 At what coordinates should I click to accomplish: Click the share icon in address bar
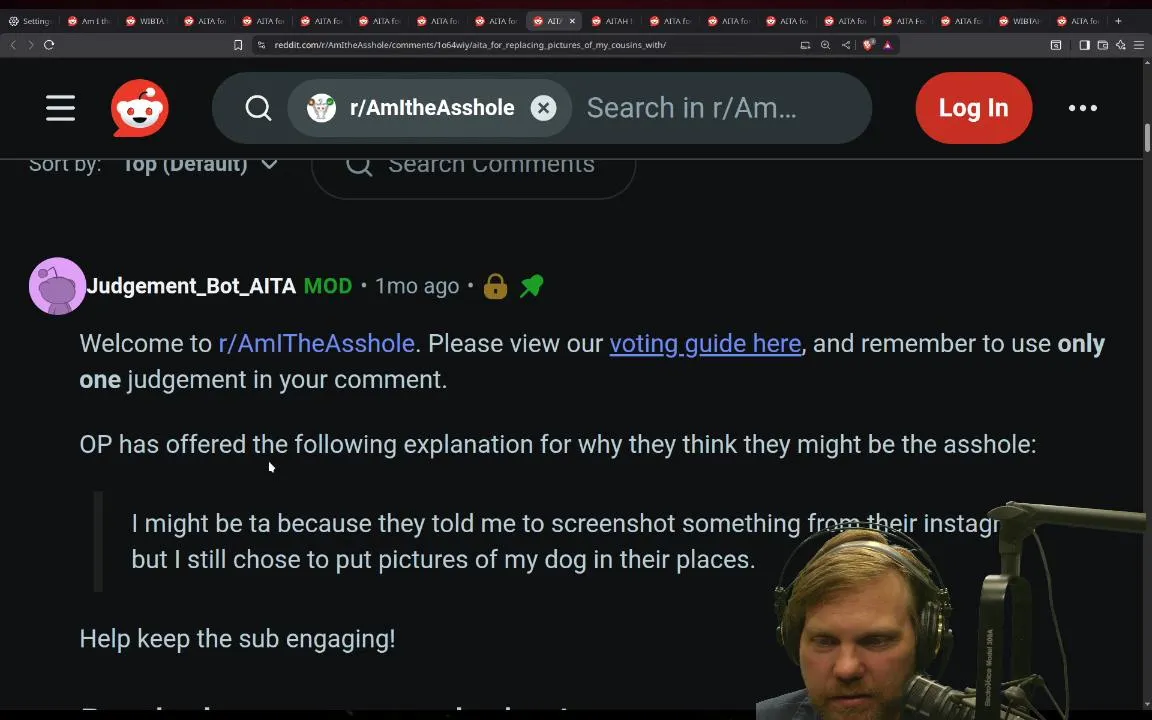coord(846,45)
